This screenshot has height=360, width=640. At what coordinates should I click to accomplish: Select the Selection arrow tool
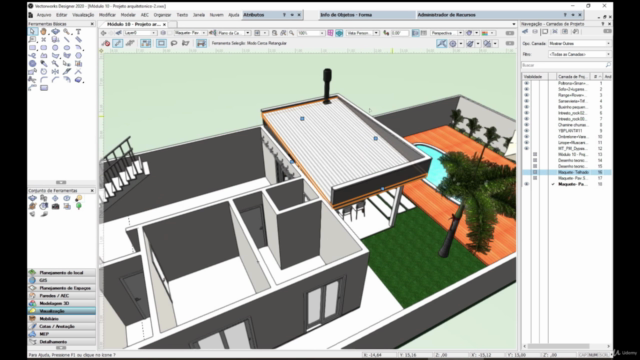point(33,32)
